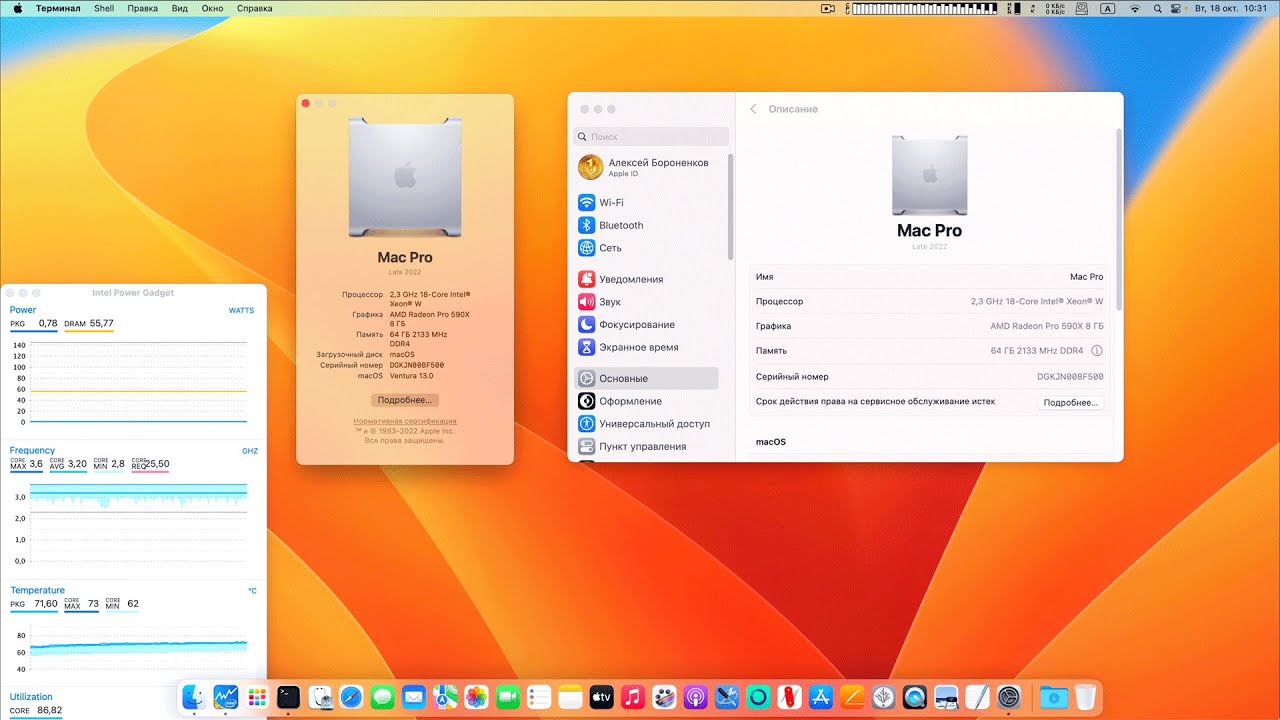Screen dimensions: 1280x720
Task: Click the input source 'A' menu bar icon
Action: (x=1108, y=8)
